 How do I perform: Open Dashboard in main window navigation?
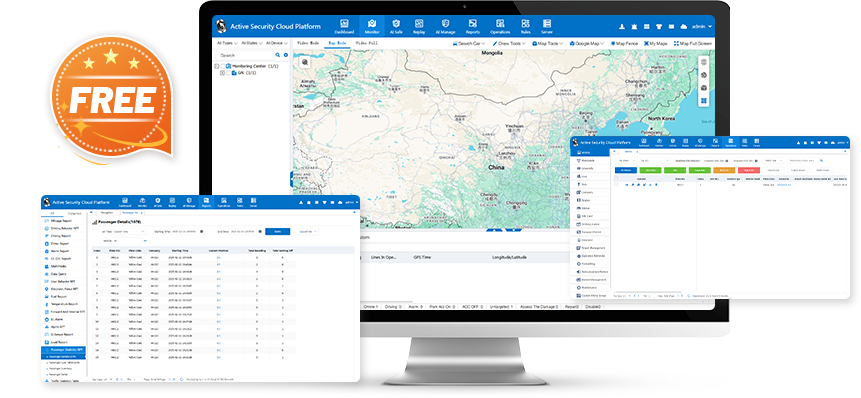344,26
